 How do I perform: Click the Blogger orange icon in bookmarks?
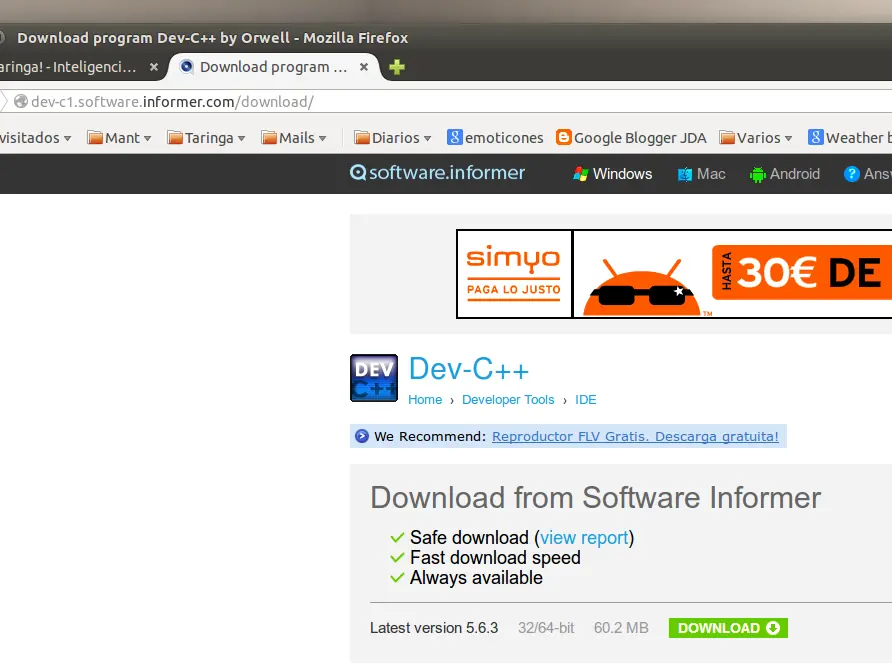(x=563, y=137)
